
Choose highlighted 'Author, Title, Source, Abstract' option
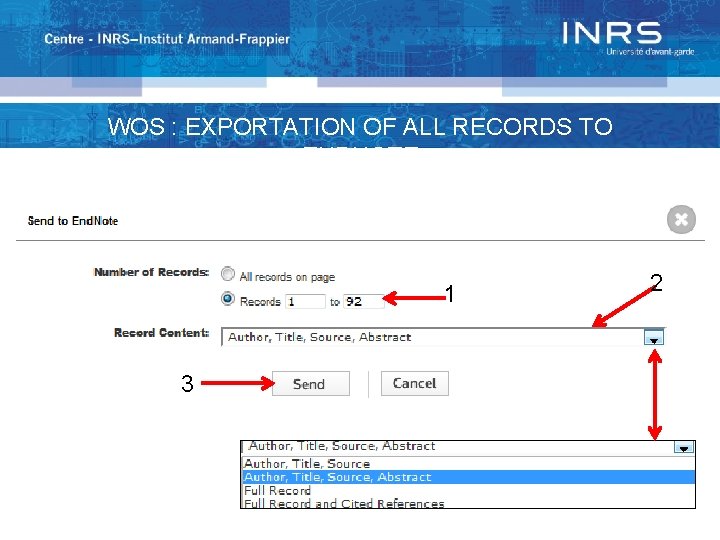point(468,477)
